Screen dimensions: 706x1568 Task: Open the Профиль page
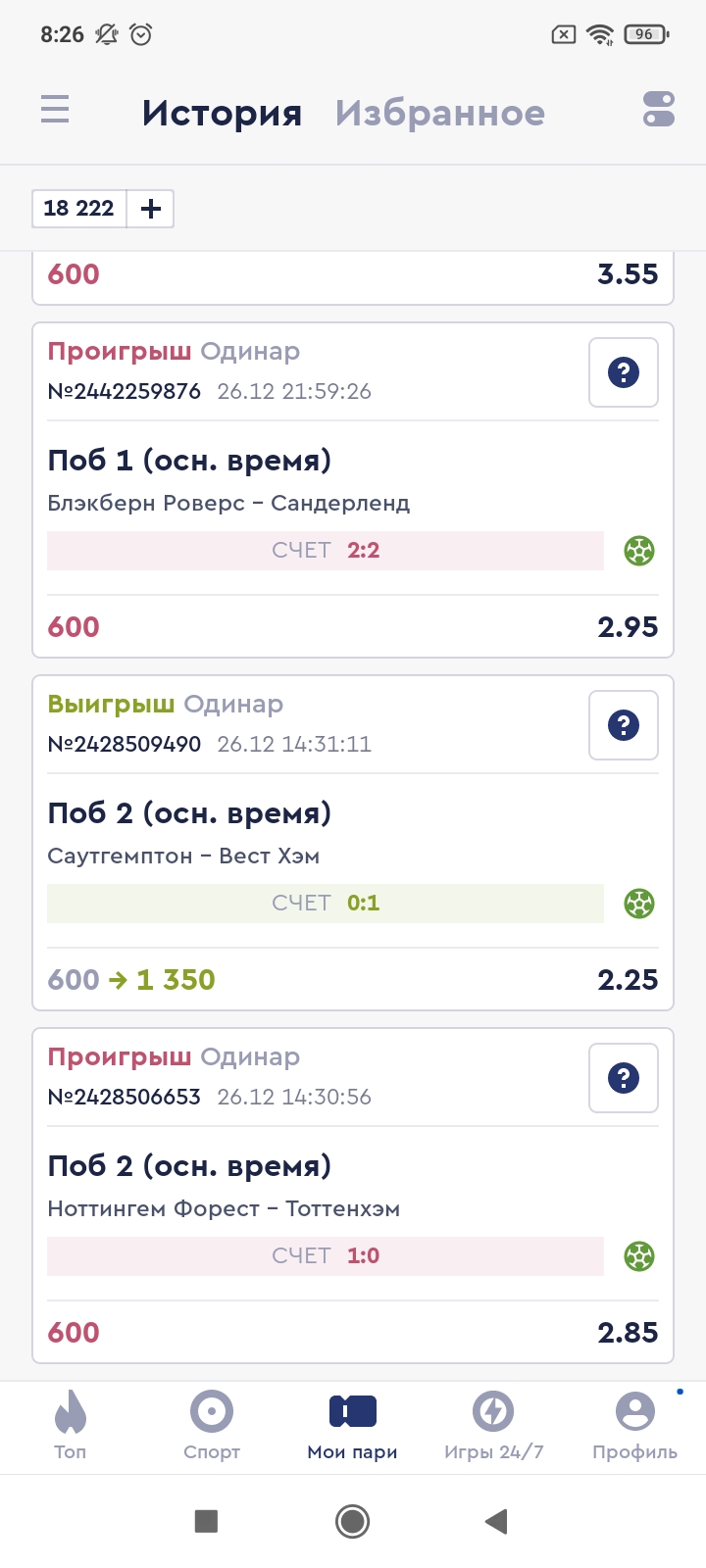tap(634, 1426)
